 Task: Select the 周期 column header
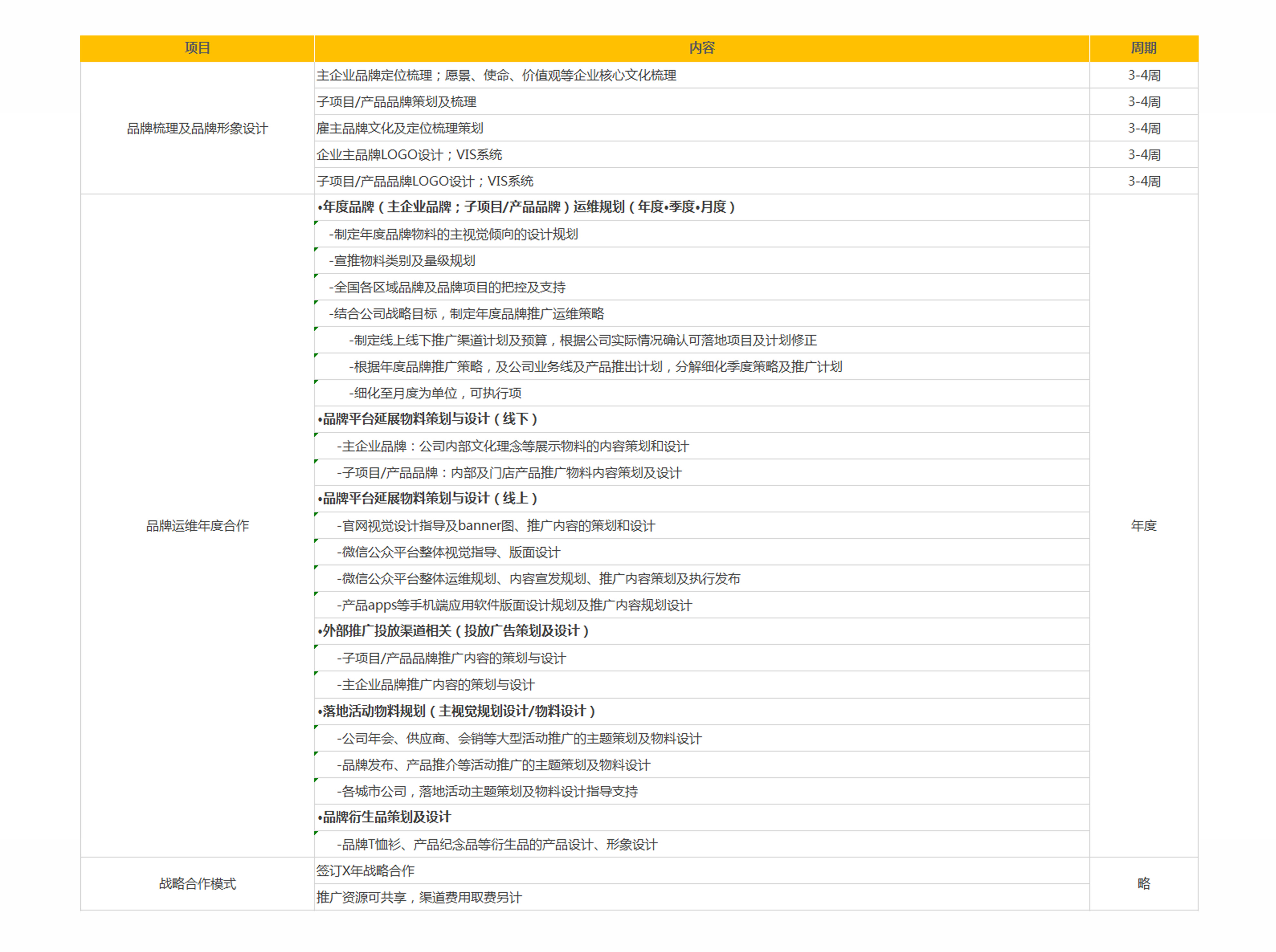click(x=1143, y=48)
